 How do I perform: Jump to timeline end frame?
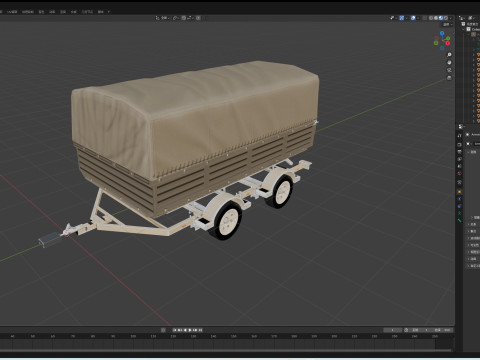pos(200,330)
